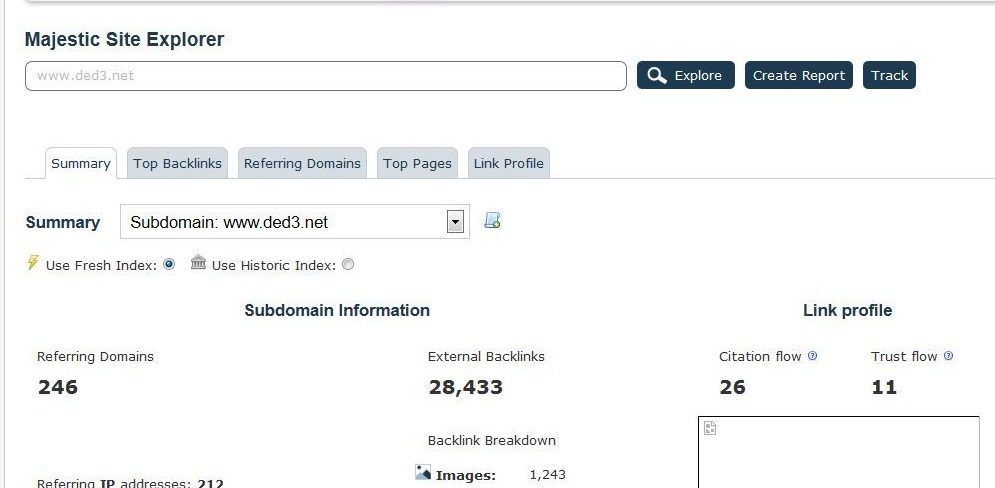995x488 pixels.
Task: Select the Use Historic Index radio button
Action: click(348, 265)
